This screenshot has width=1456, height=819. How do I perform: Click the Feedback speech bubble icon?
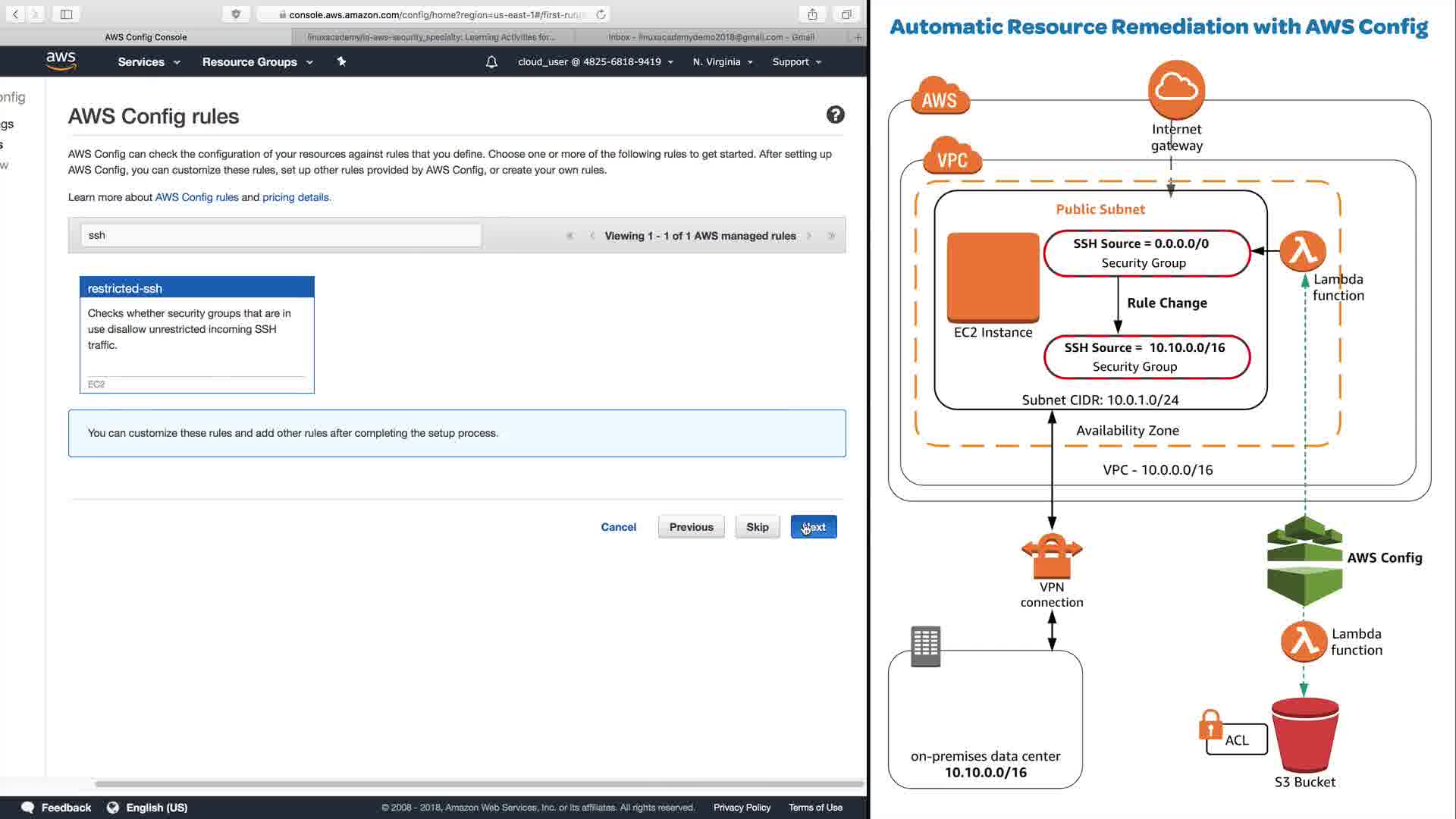[28, 808]
